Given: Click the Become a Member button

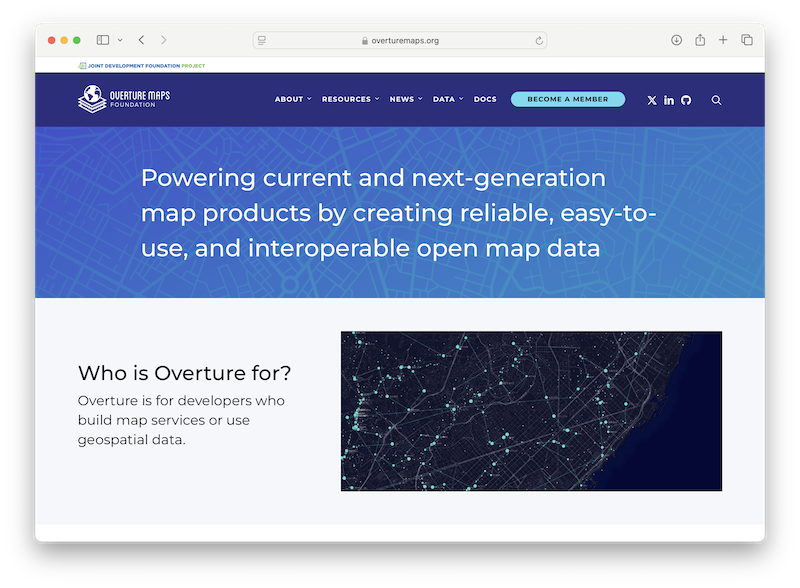Looking at the screenshot, I should (x=568, y=99).
